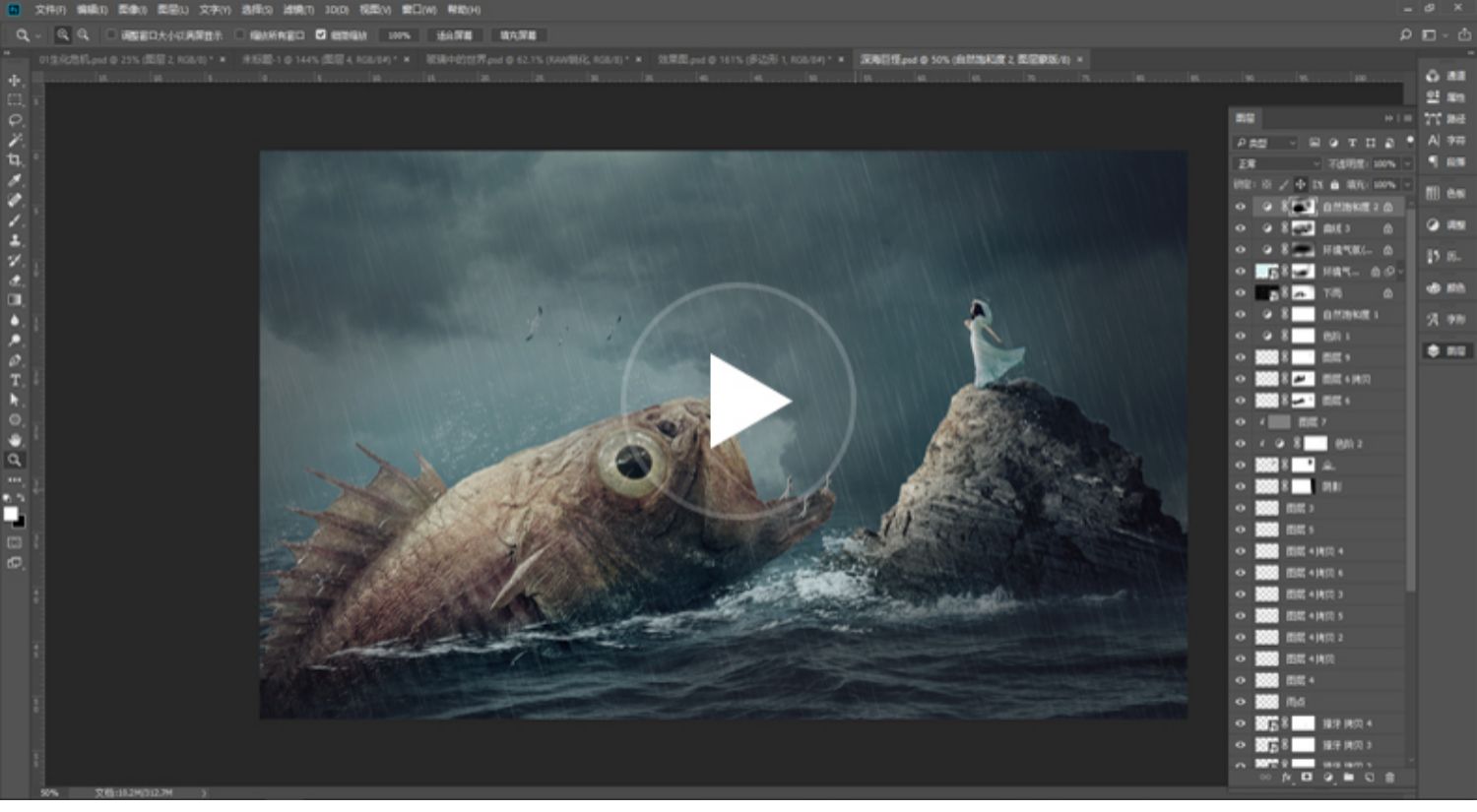The image size is (1477, 812).
Task: Click the 适合屏幕 button
Action: coord(454,35)
